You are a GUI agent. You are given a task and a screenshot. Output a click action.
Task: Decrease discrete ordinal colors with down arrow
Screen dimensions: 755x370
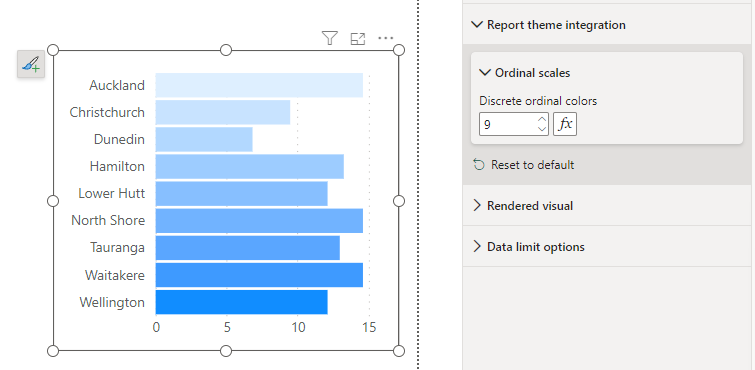[x=542, y=129]
